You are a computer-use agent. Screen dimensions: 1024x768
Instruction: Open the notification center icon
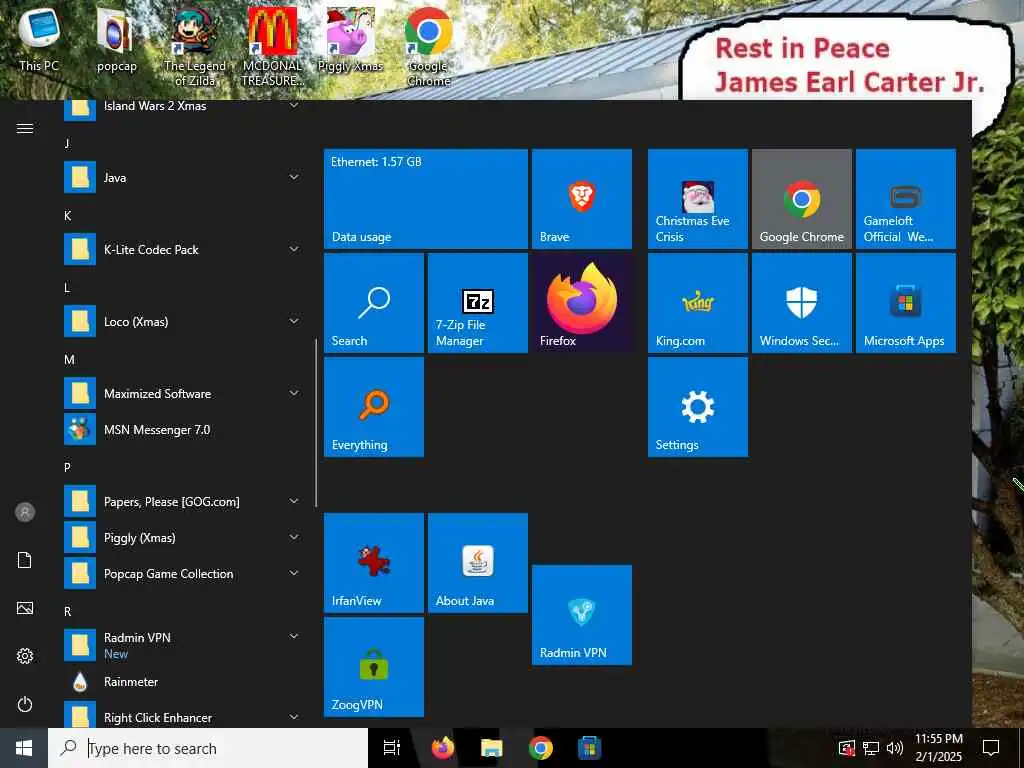click(x=991, y=748)
